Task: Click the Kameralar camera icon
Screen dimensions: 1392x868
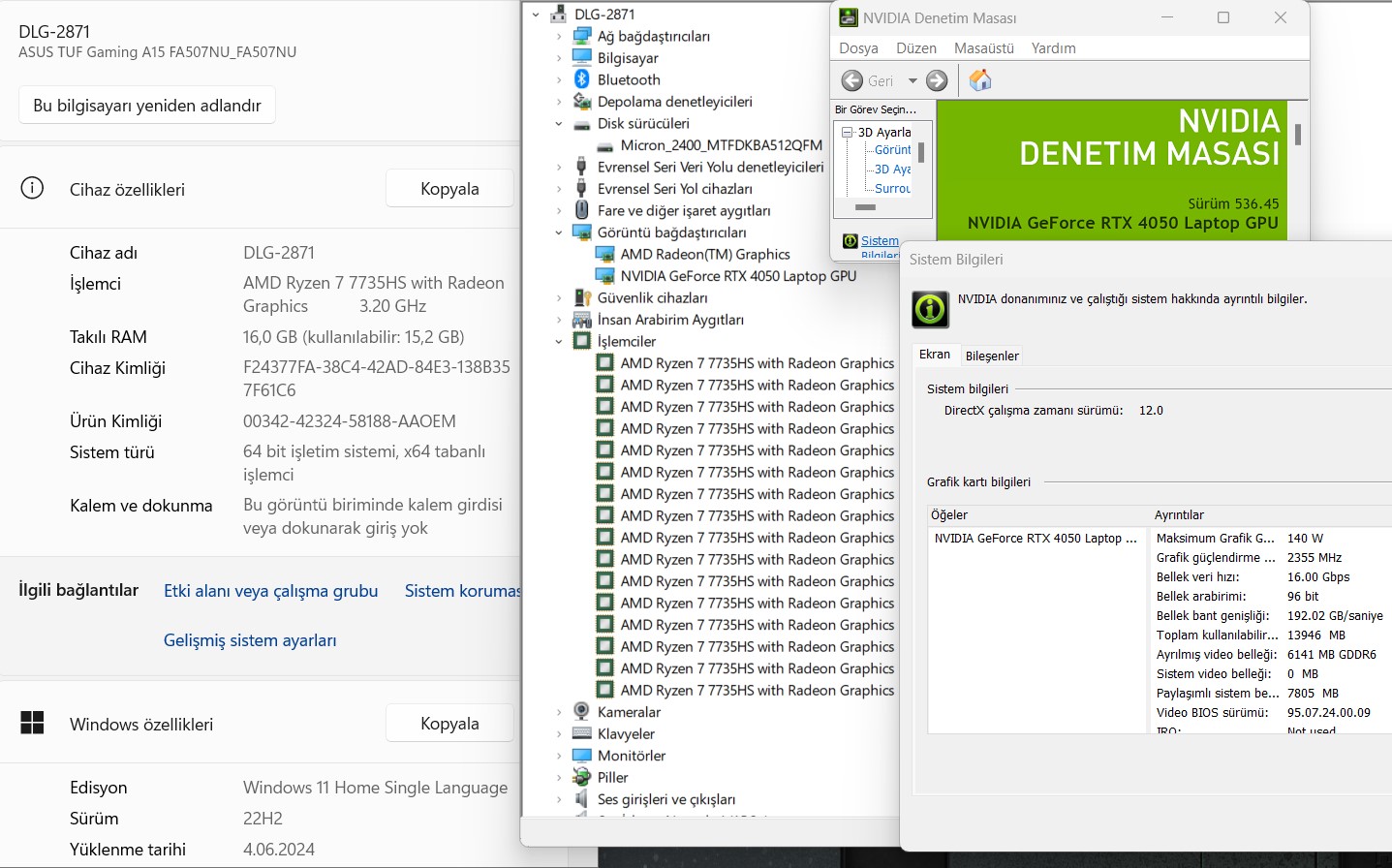Action: [582, 712]
